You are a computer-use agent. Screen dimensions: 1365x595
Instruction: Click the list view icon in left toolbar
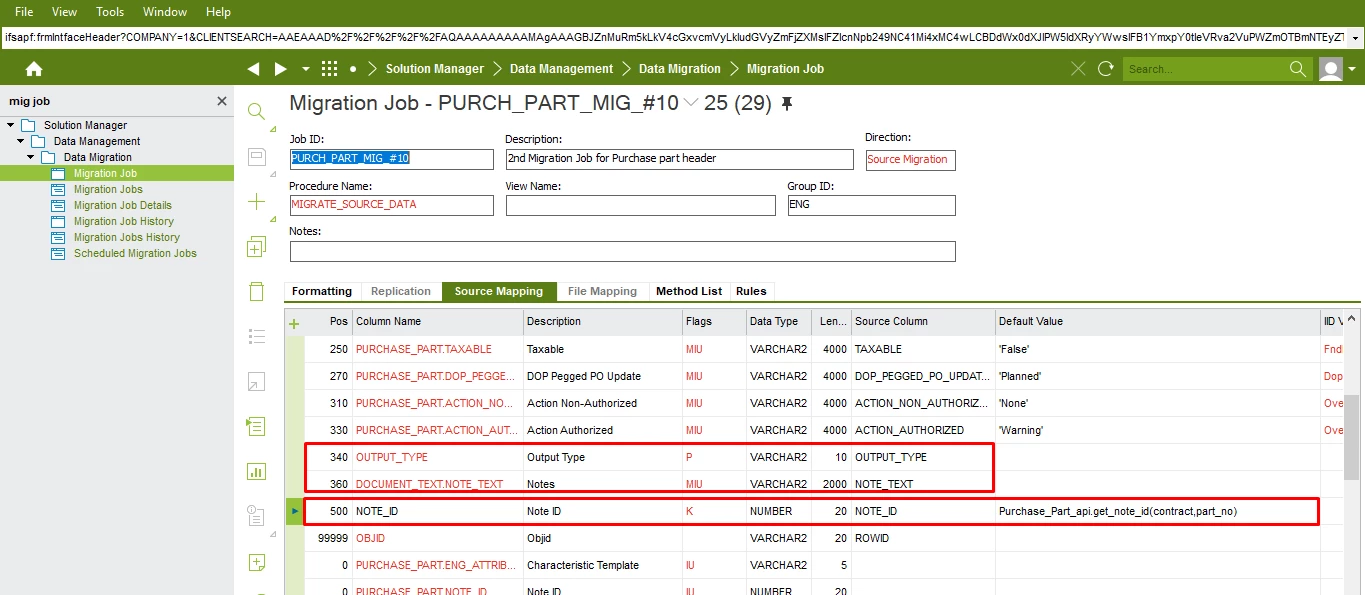pyautogui.click(x=257, y=336)
